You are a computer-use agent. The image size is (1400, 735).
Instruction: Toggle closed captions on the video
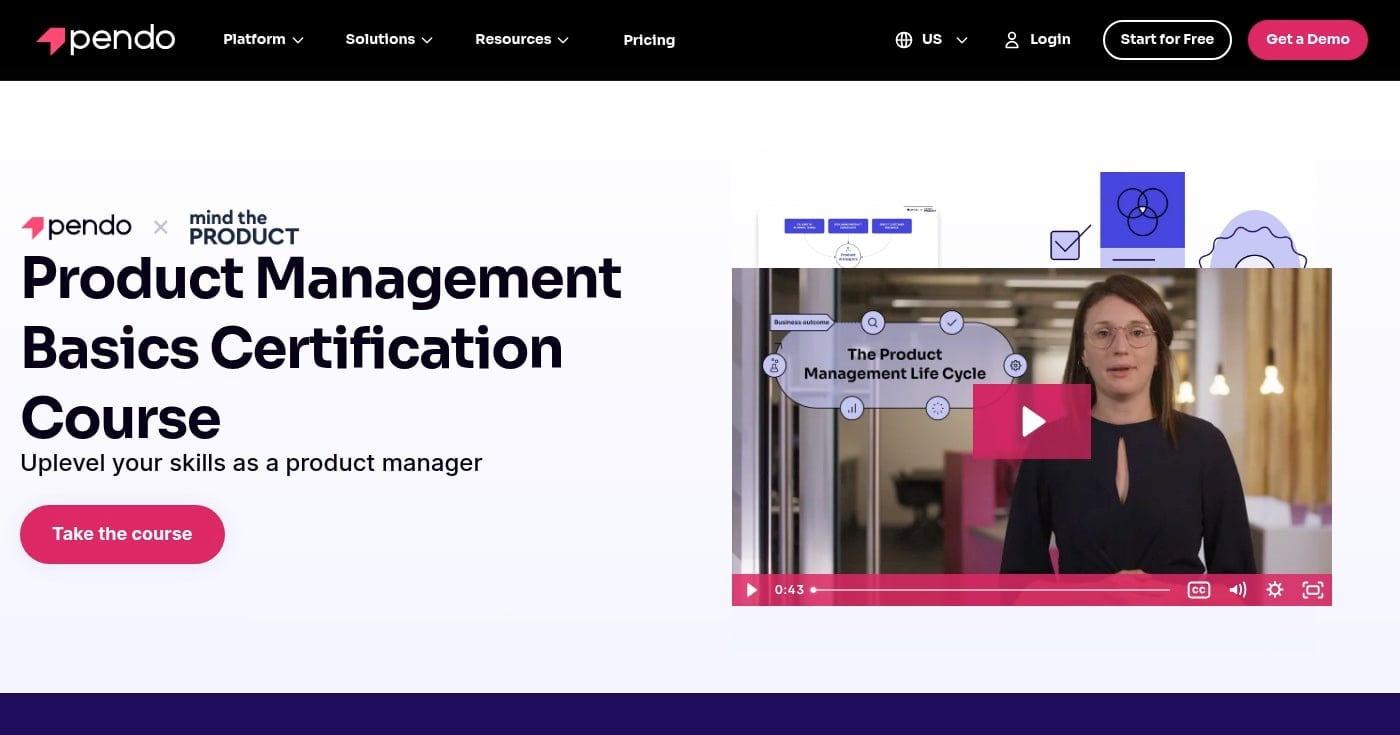pyautogui.click(x=1199, y=590)
